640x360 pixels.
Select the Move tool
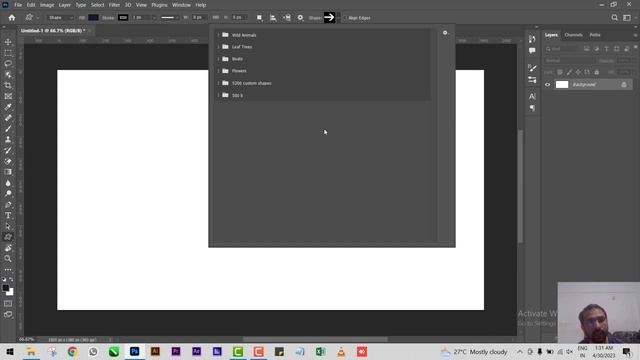(8, 42)
